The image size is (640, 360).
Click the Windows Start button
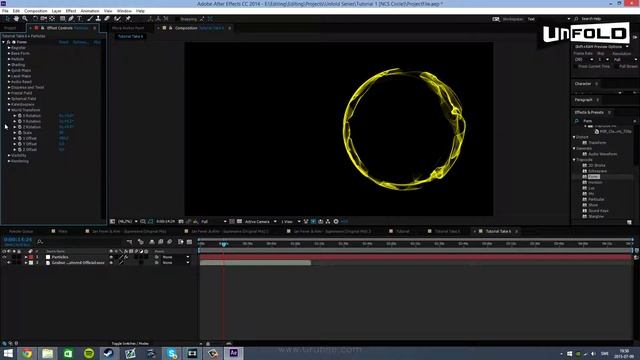(8, 353)
